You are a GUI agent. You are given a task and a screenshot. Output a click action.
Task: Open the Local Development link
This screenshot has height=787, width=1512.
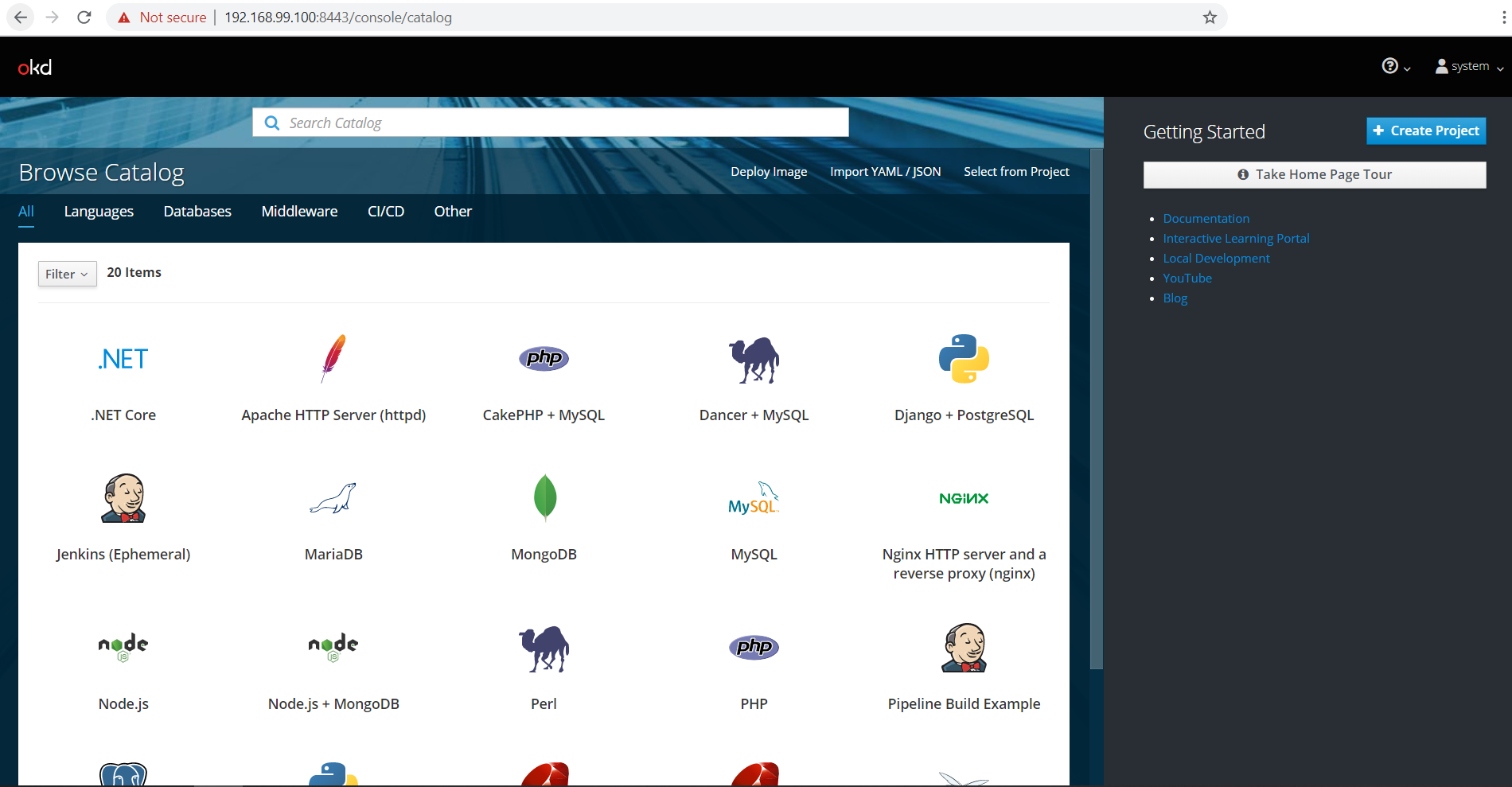[x=1216, y=259]
